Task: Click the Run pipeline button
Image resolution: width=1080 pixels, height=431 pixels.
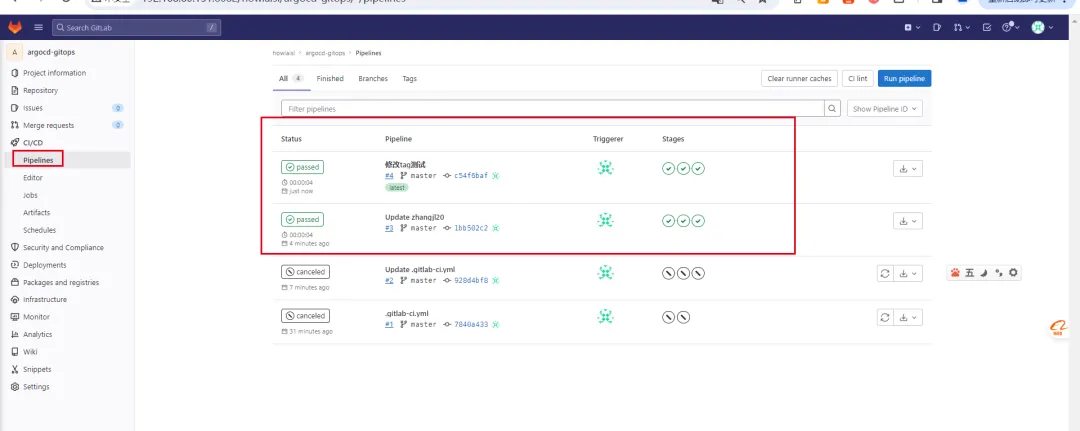Action: [x=904, y=78]
